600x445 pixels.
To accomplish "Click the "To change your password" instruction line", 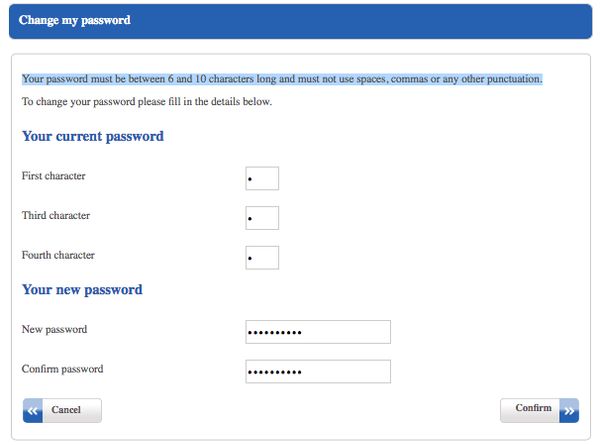I will (147, 102).
